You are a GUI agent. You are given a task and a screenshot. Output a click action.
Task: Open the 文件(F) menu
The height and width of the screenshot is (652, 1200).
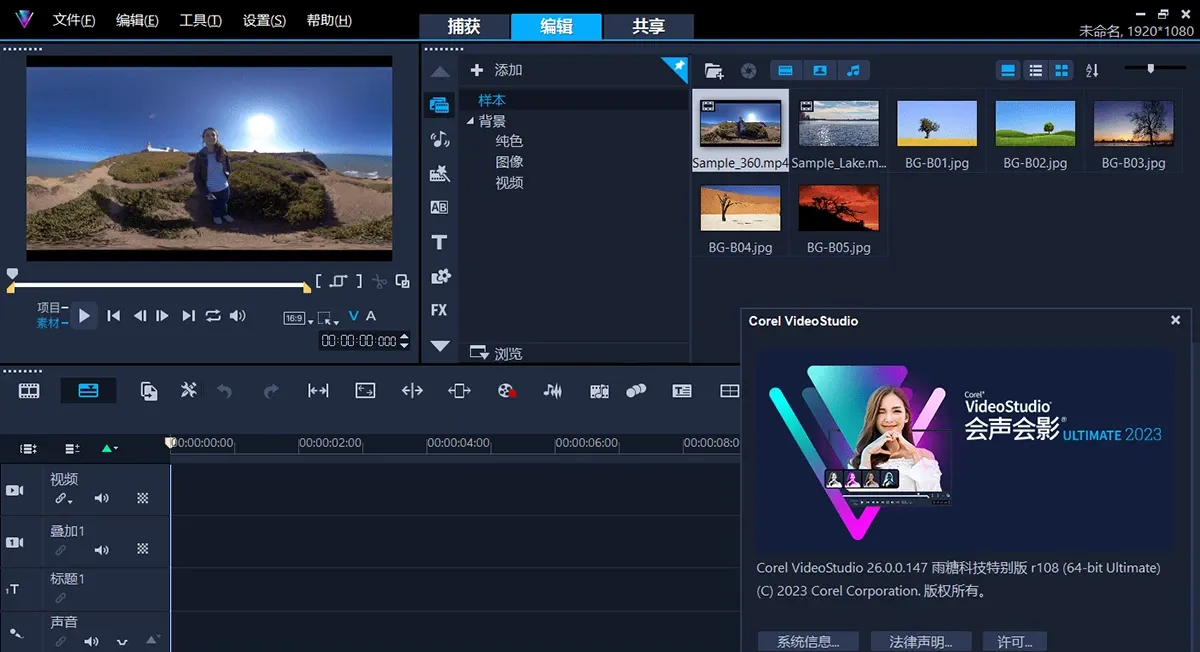(x=74, y=20)
